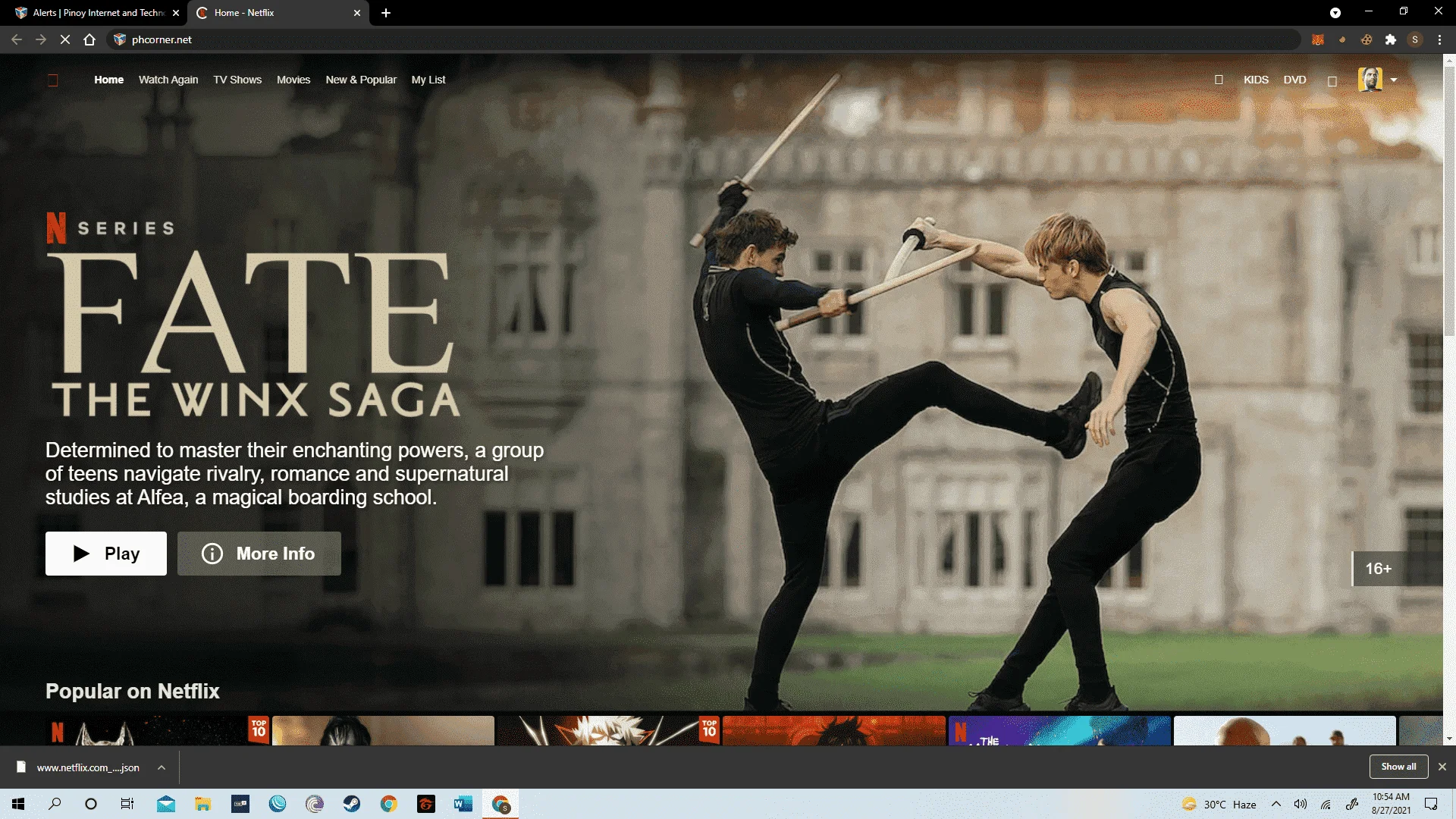
Task: Open the Windows Start menu
Action: [18, 804]
